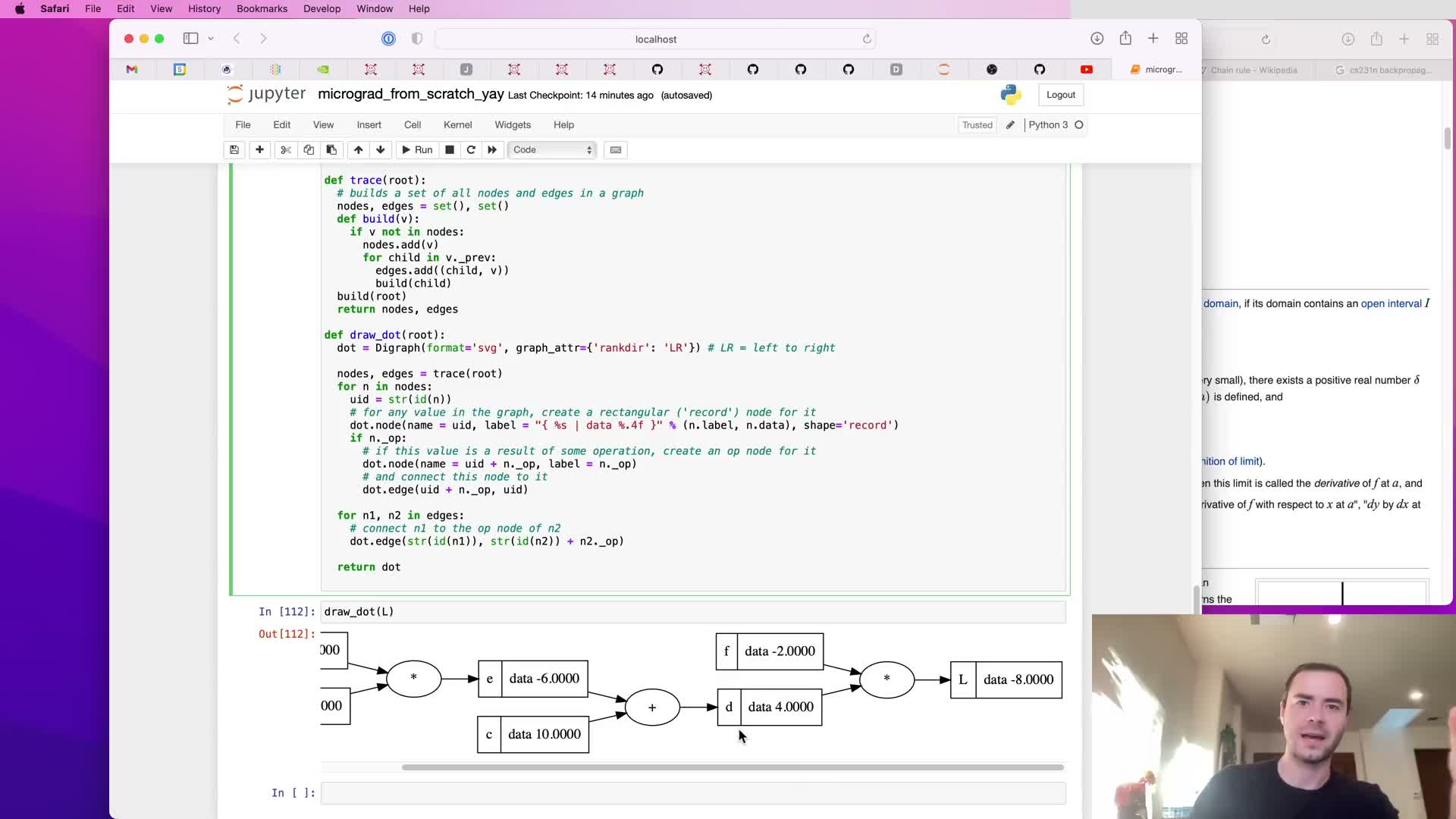This screenshot has width=1456, height=819.
Task: Click the empty code cell input
Action: (x=692, y=793)
